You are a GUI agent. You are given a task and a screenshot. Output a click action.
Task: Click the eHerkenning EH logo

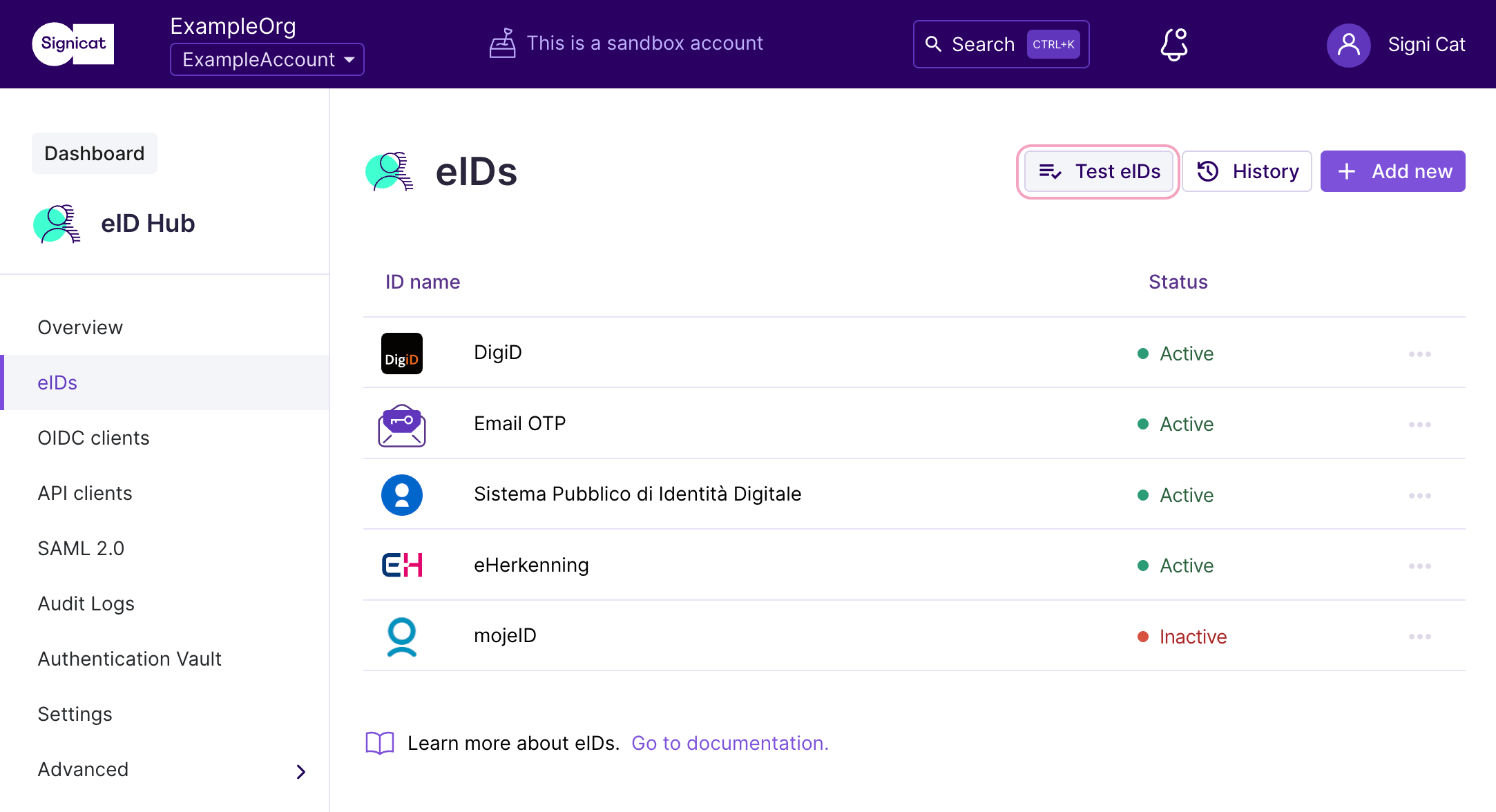401,565
